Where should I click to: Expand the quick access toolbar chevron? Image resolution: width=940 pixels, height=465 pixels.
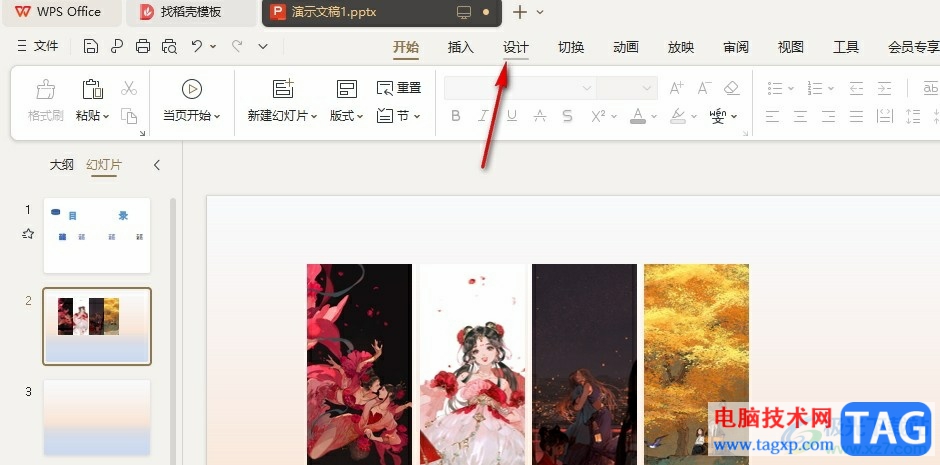[x=263, y=46]
